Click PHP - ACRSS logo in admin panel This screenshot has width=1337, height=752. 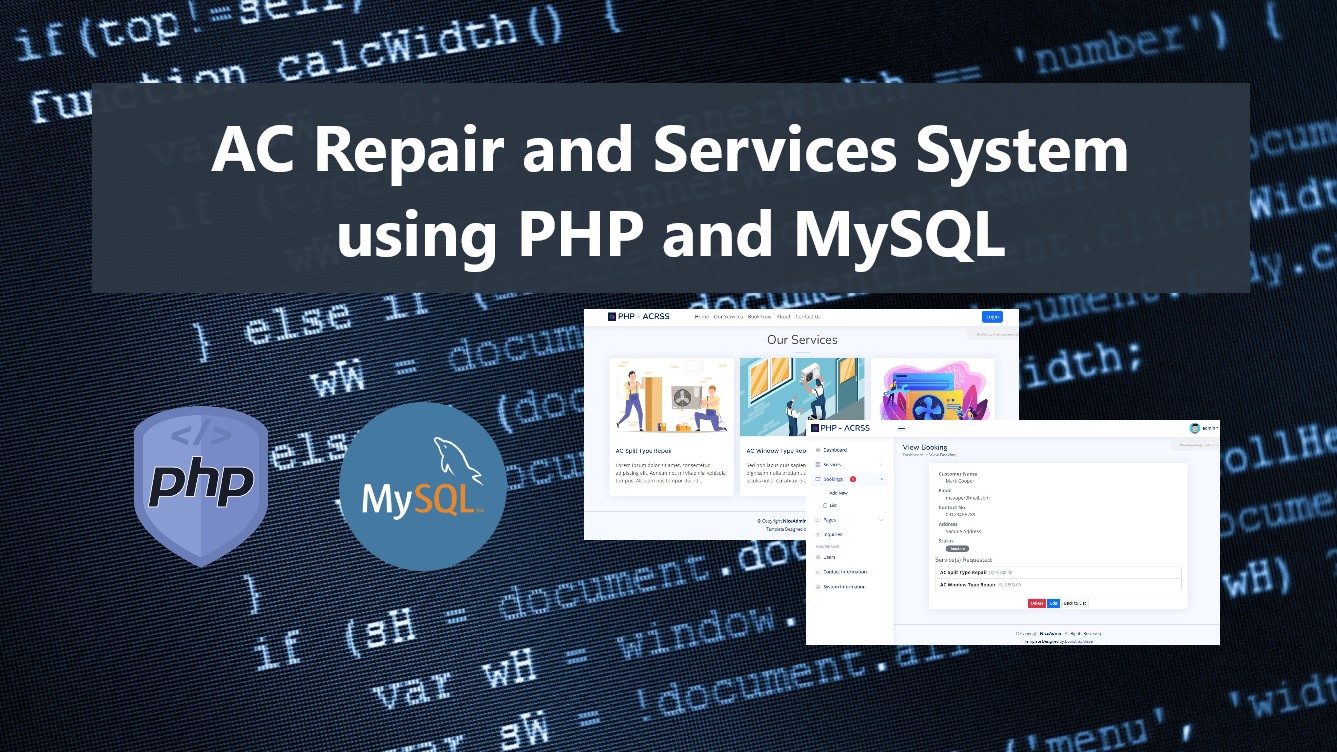pos(840,428)
